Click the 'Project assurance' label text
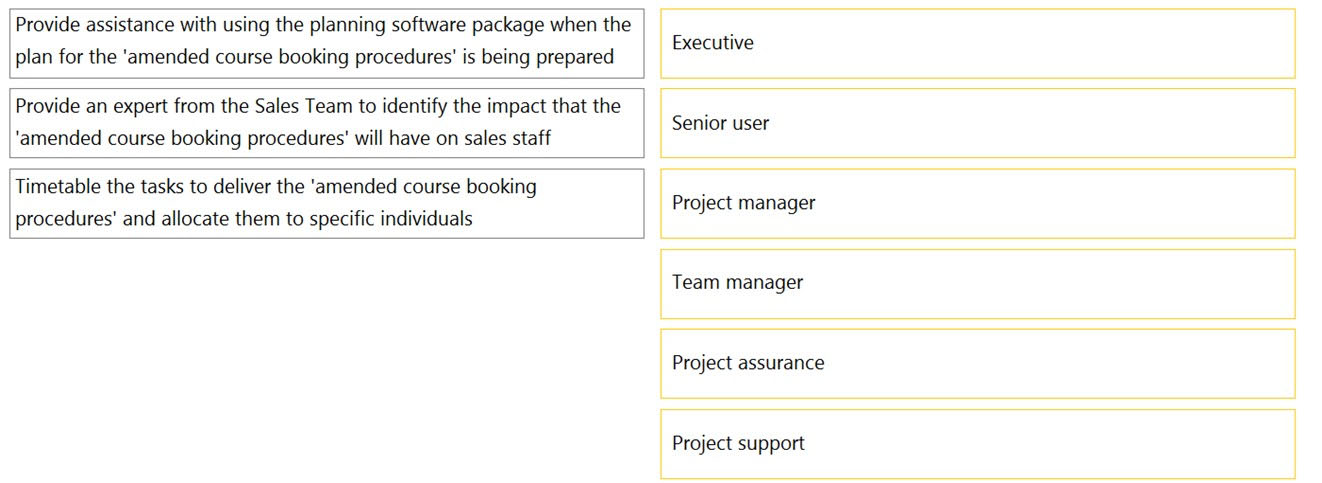Viewport: 1322px width, 483px height. point(748,363)
